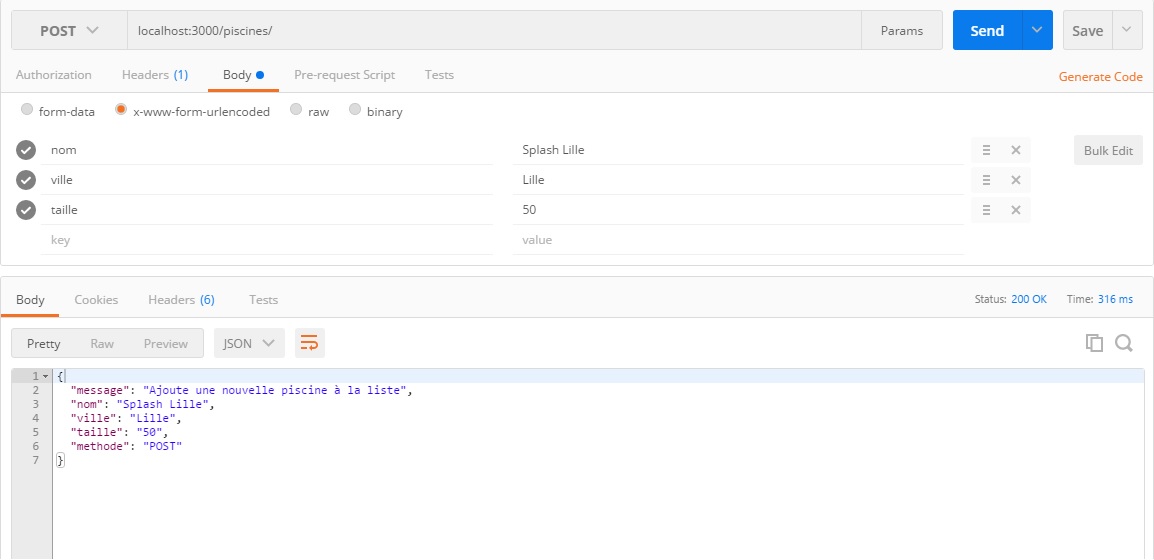Image resolution: width=1154 pixels, height=560 pixels.
Task: Open the request Tests tab
Action: tap(439, 75)
